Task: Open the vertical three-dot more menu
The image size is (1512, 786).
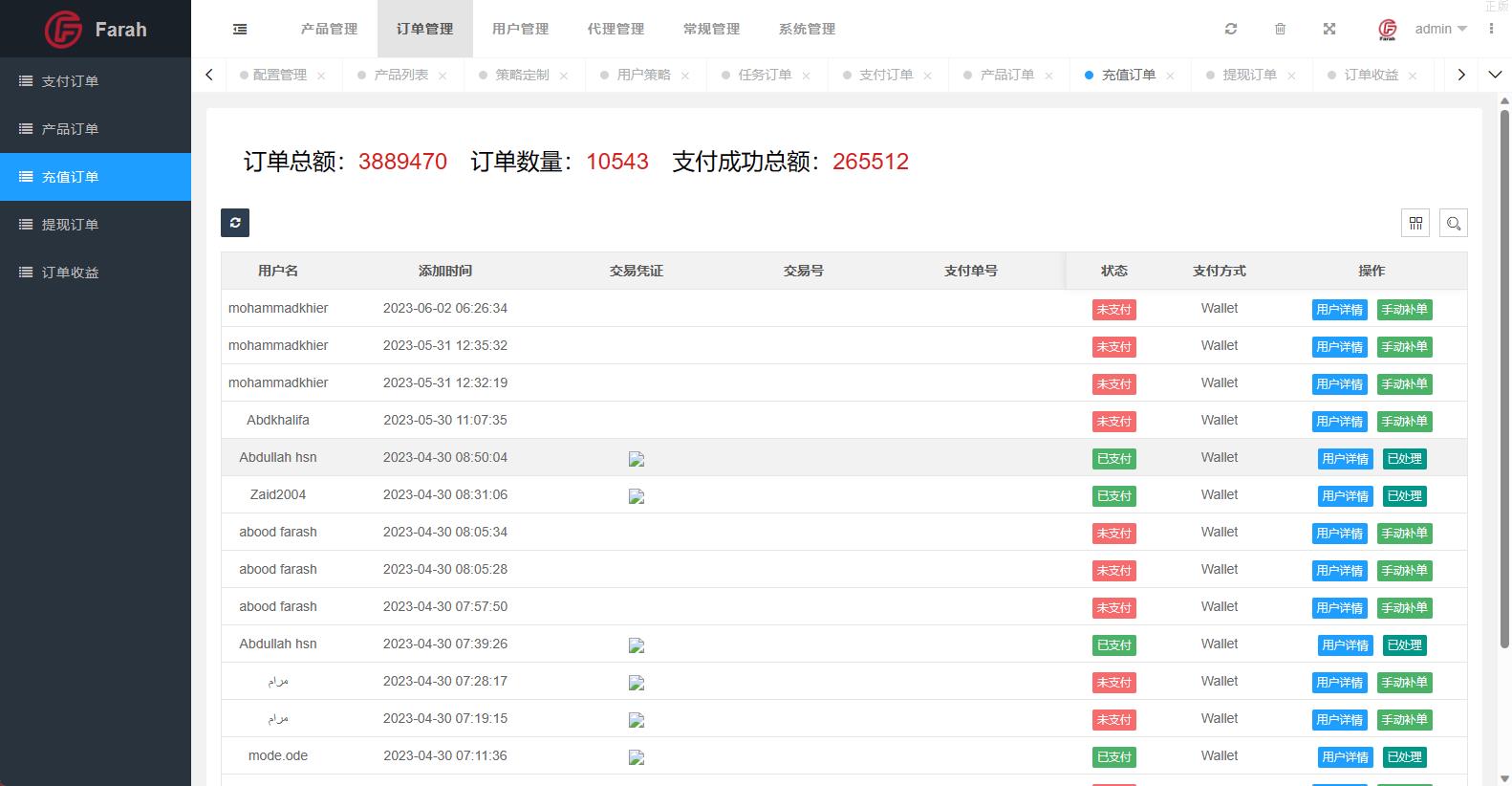Action: (x=1491, y=29)
